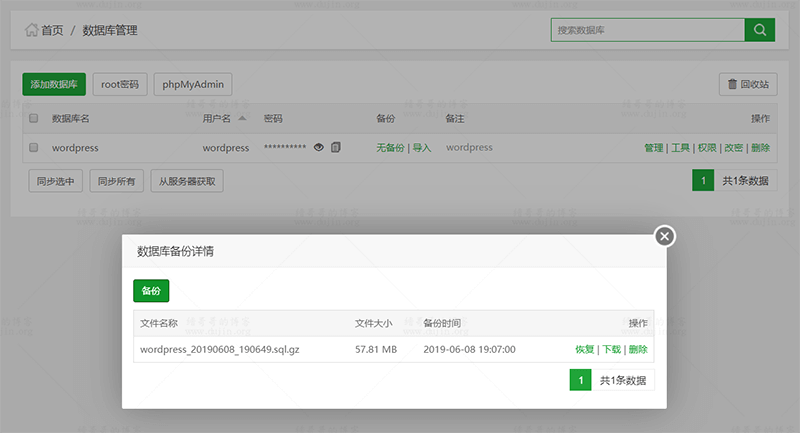
Task: Click 删除 link in wordpress database row
Action: click(760, 148)
